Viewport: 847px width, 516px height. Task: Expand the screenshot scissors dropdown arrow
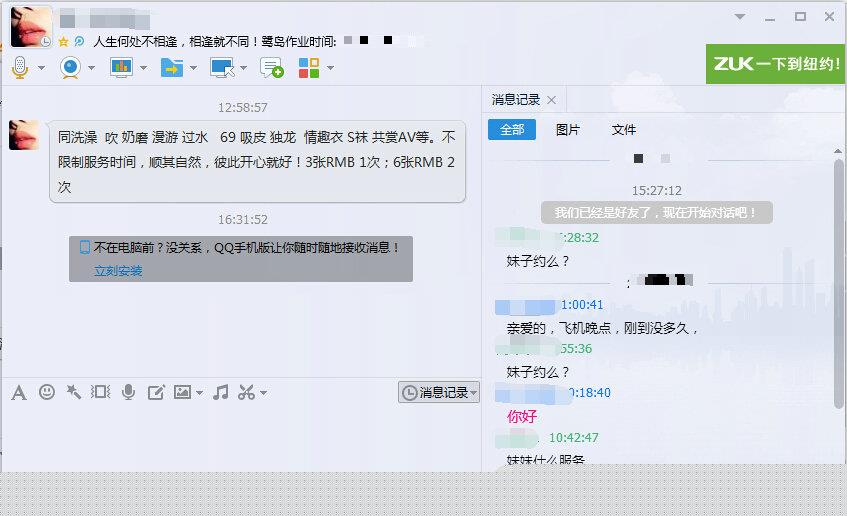263,393
